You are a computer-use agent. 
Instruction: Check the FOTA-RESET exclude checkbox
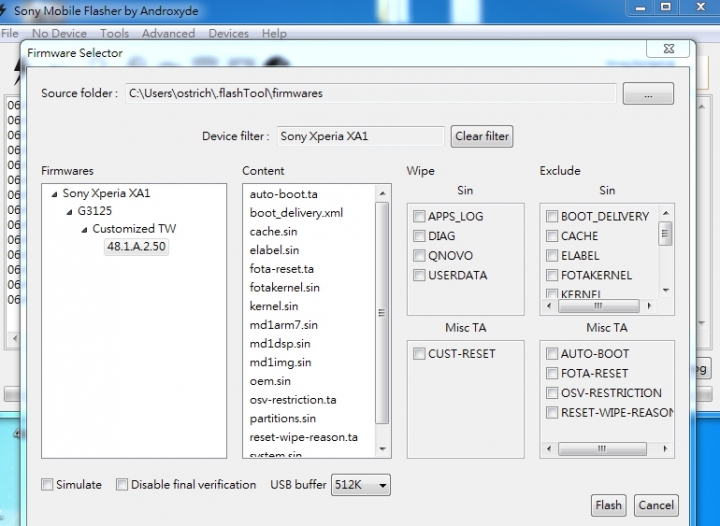click(551, 374)
